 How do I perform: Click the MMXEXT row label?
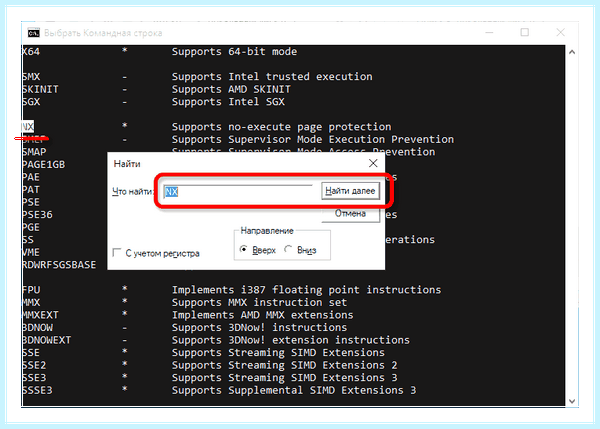tap(40, 315)
